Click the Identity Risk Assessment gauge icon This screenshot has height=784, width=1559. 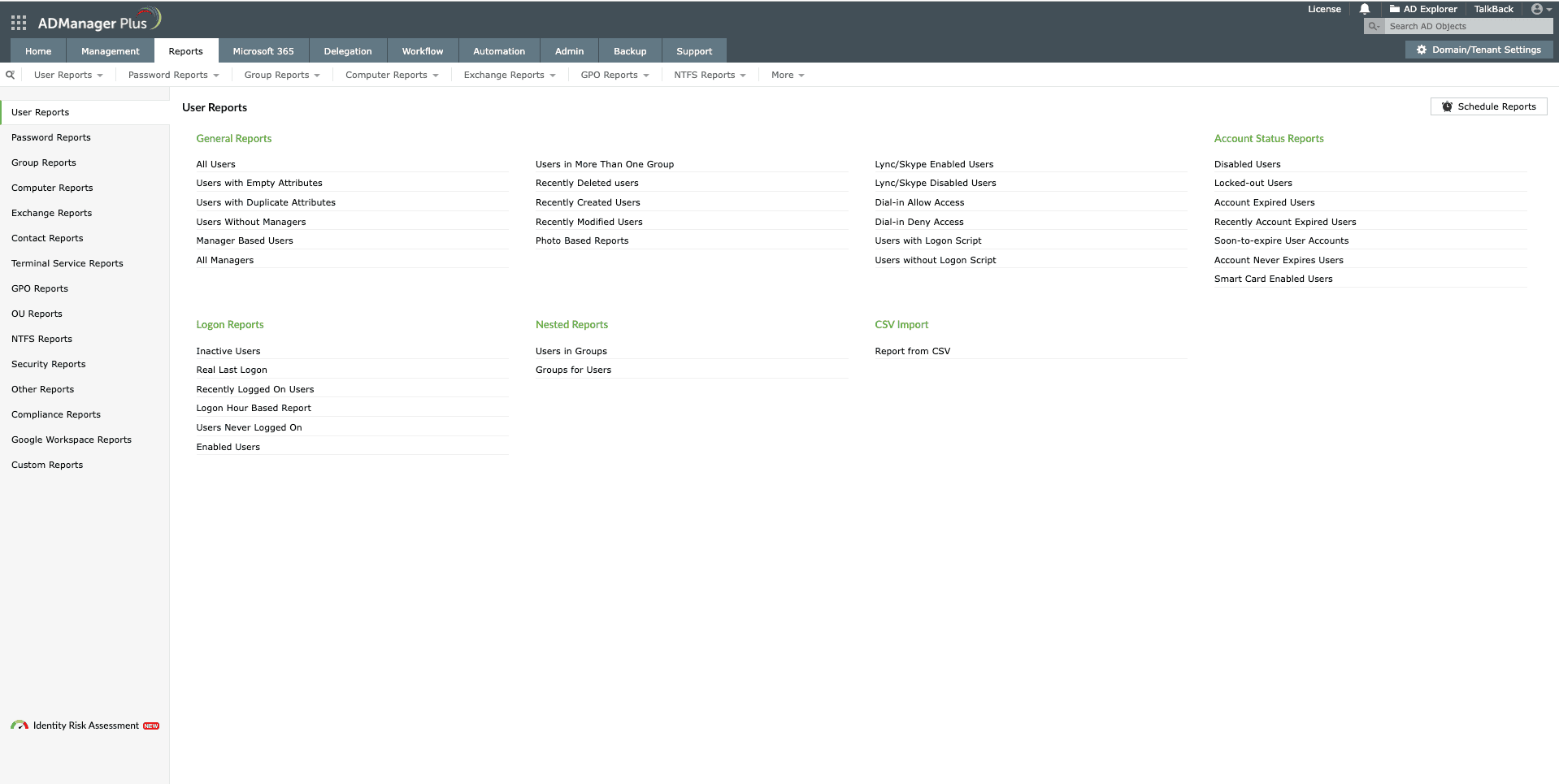20,726
